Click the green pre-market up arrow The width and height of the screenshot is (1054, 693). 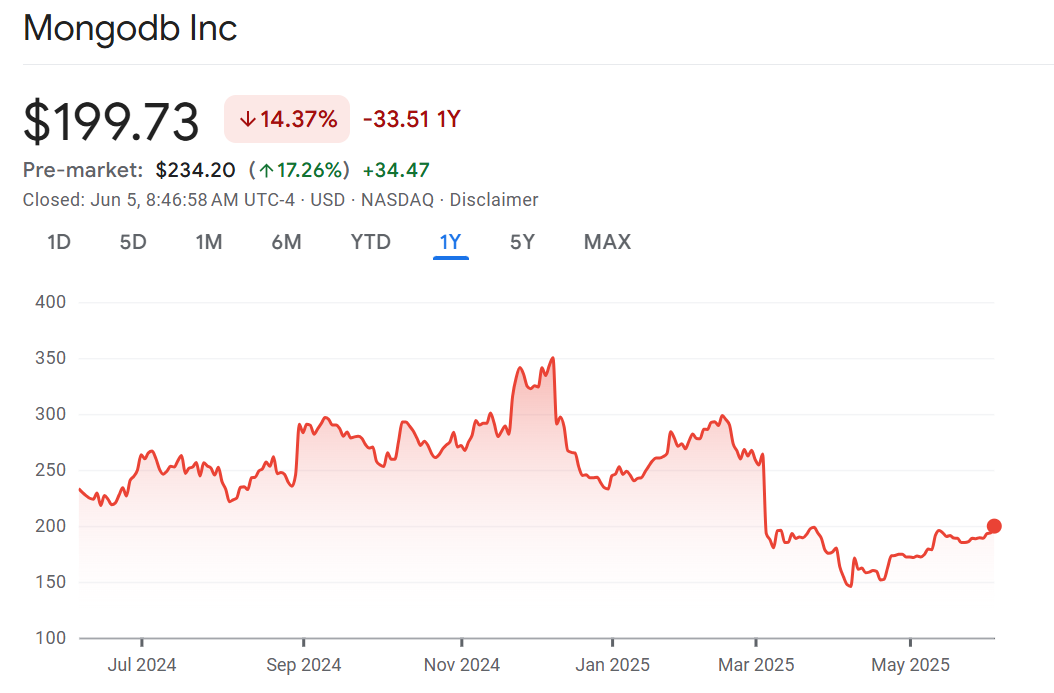point(266,170)
